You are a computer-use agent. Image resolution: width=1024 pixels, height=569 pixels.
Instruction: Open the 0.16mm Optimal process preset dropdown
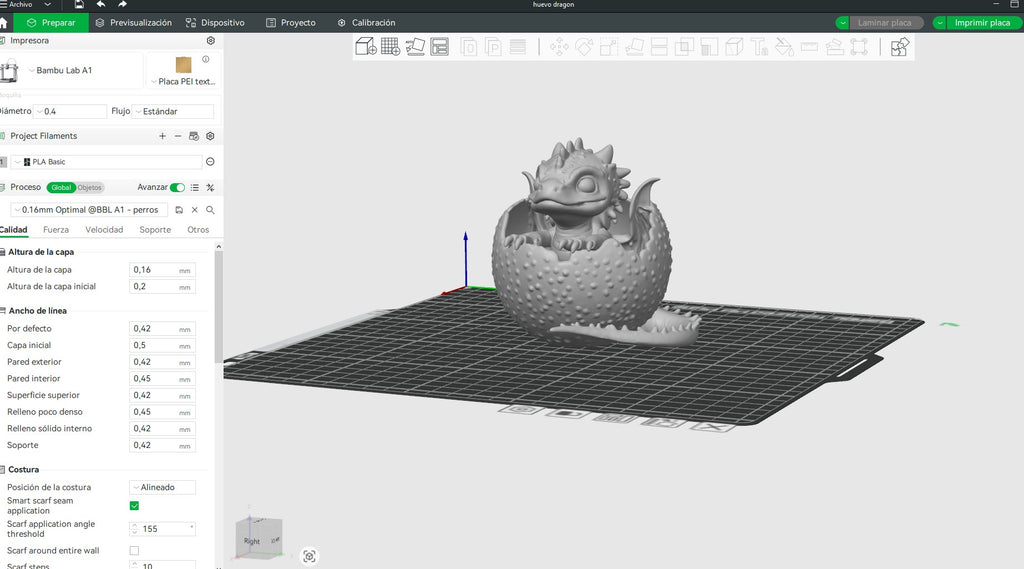(x=89, y=210)
